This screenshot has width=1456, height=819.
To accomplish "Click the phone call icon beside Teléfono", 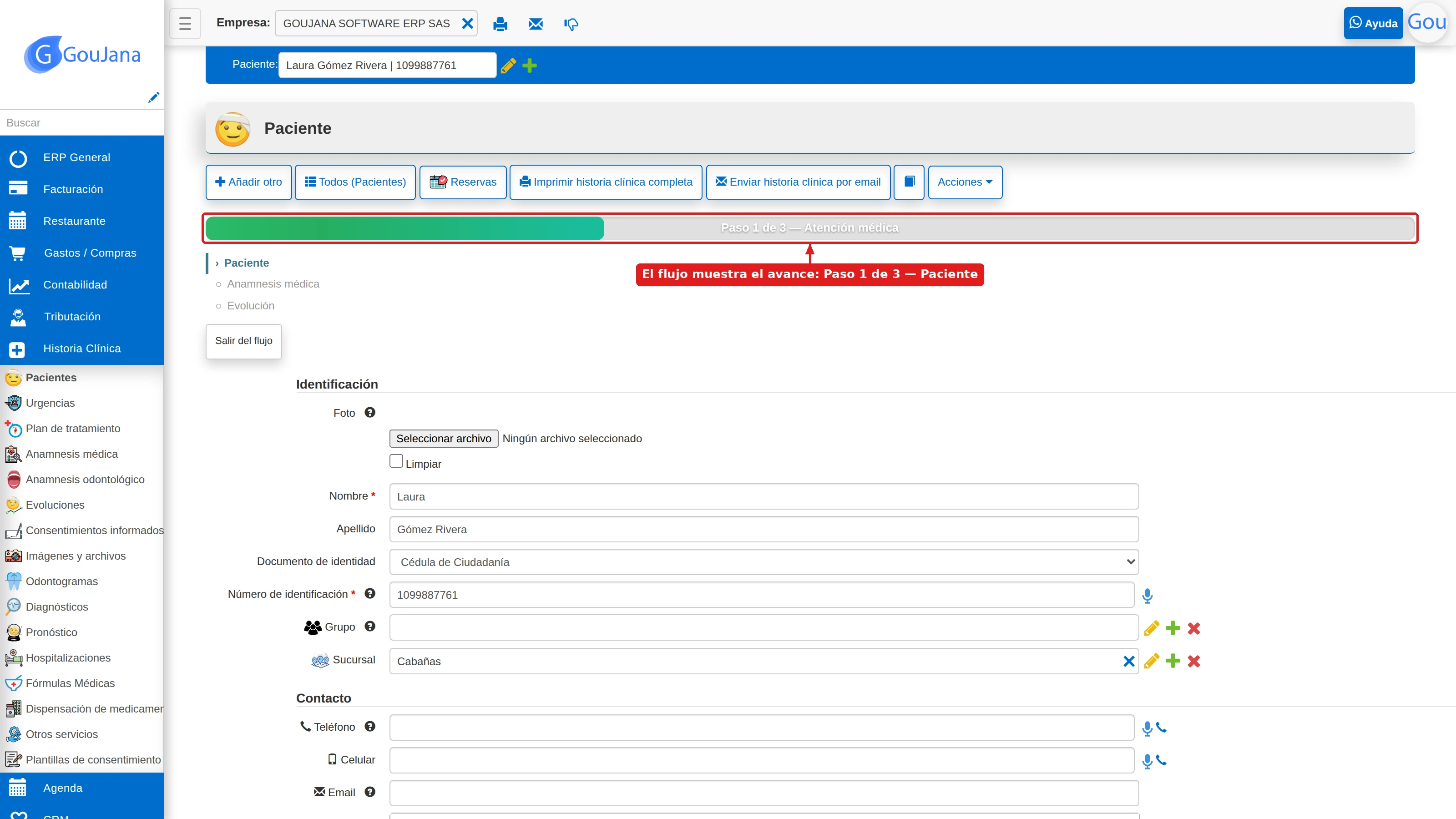I will click(1161, 727).
